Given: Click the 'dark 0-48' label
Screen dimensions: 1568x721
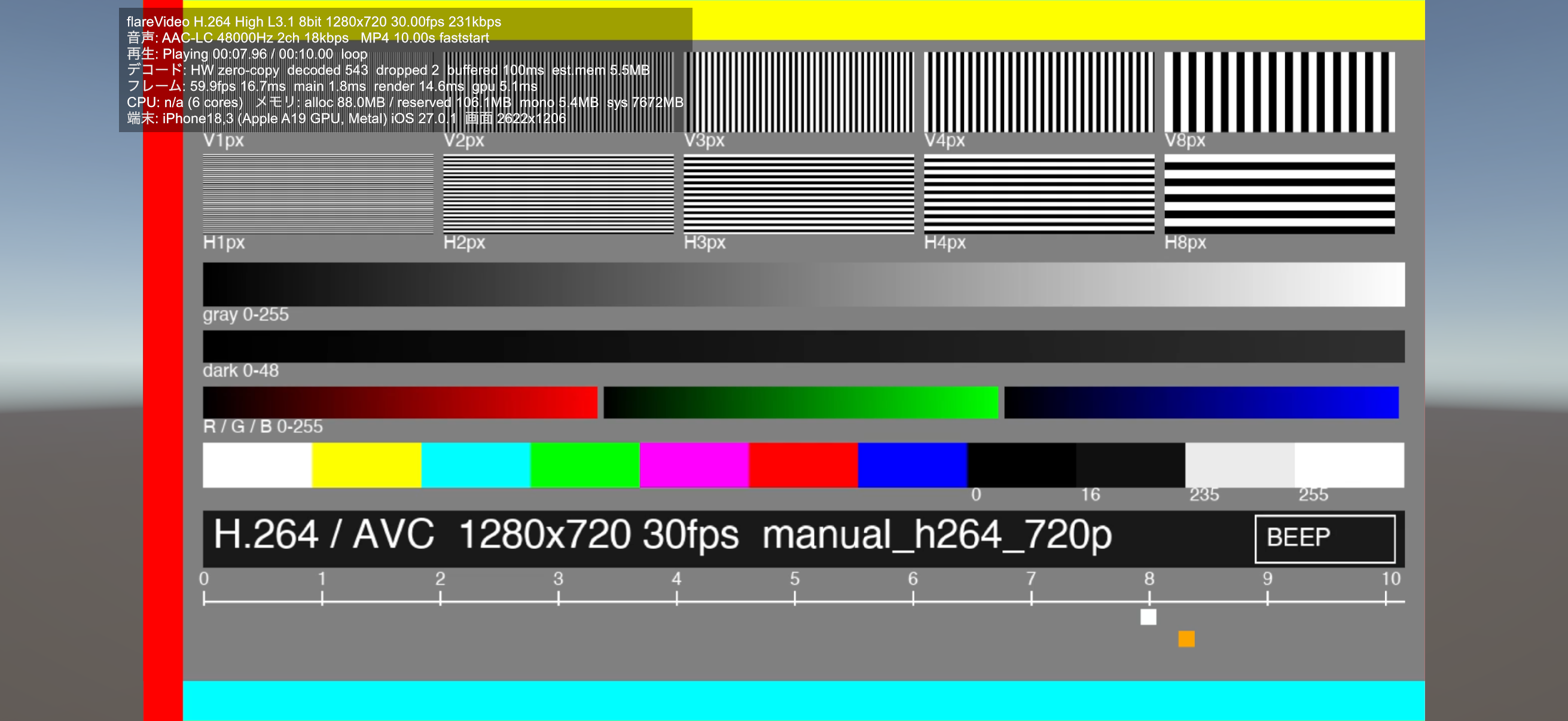Looking at the screenshot, I should [240, 371].
